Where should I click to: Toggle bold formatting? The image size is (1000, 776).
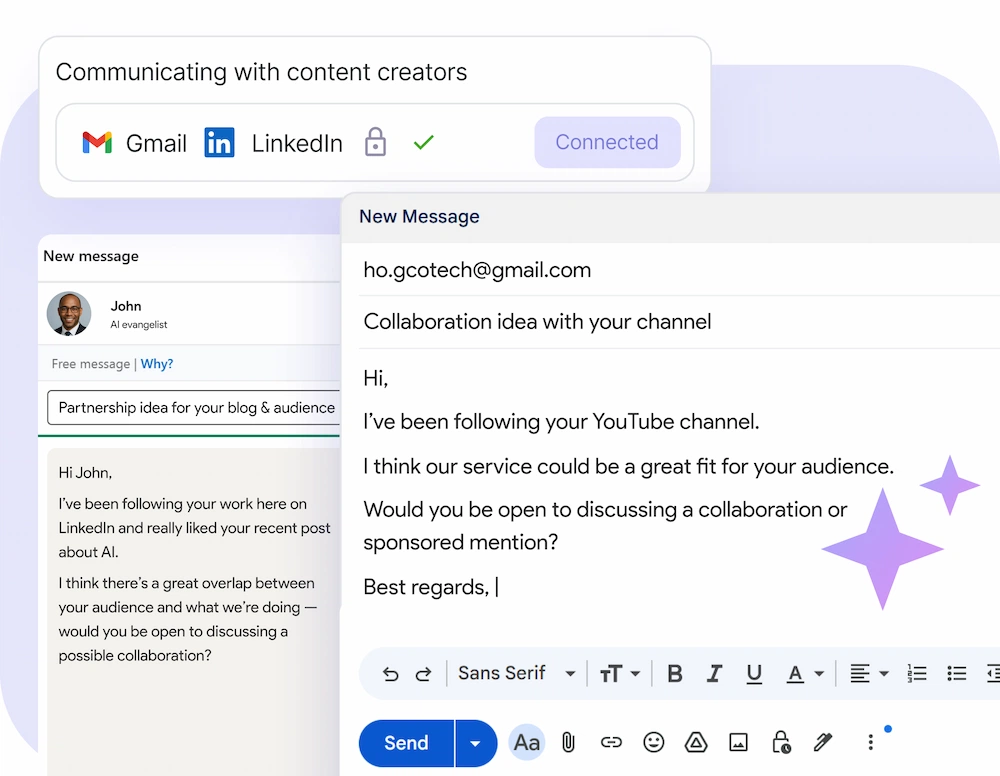coord(675,673)
